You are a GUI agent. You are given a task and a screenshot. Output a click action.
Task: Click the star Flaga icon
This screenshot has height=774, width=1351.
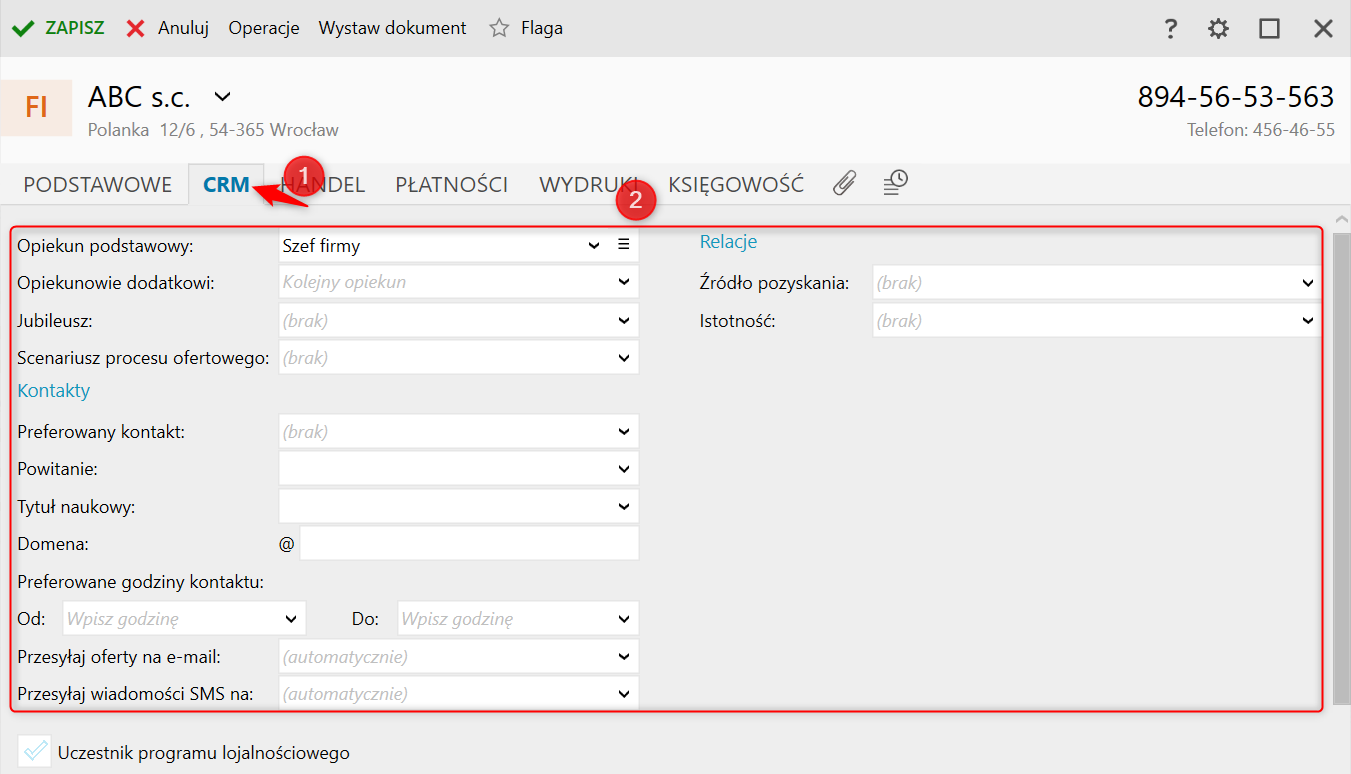(499, 28)
